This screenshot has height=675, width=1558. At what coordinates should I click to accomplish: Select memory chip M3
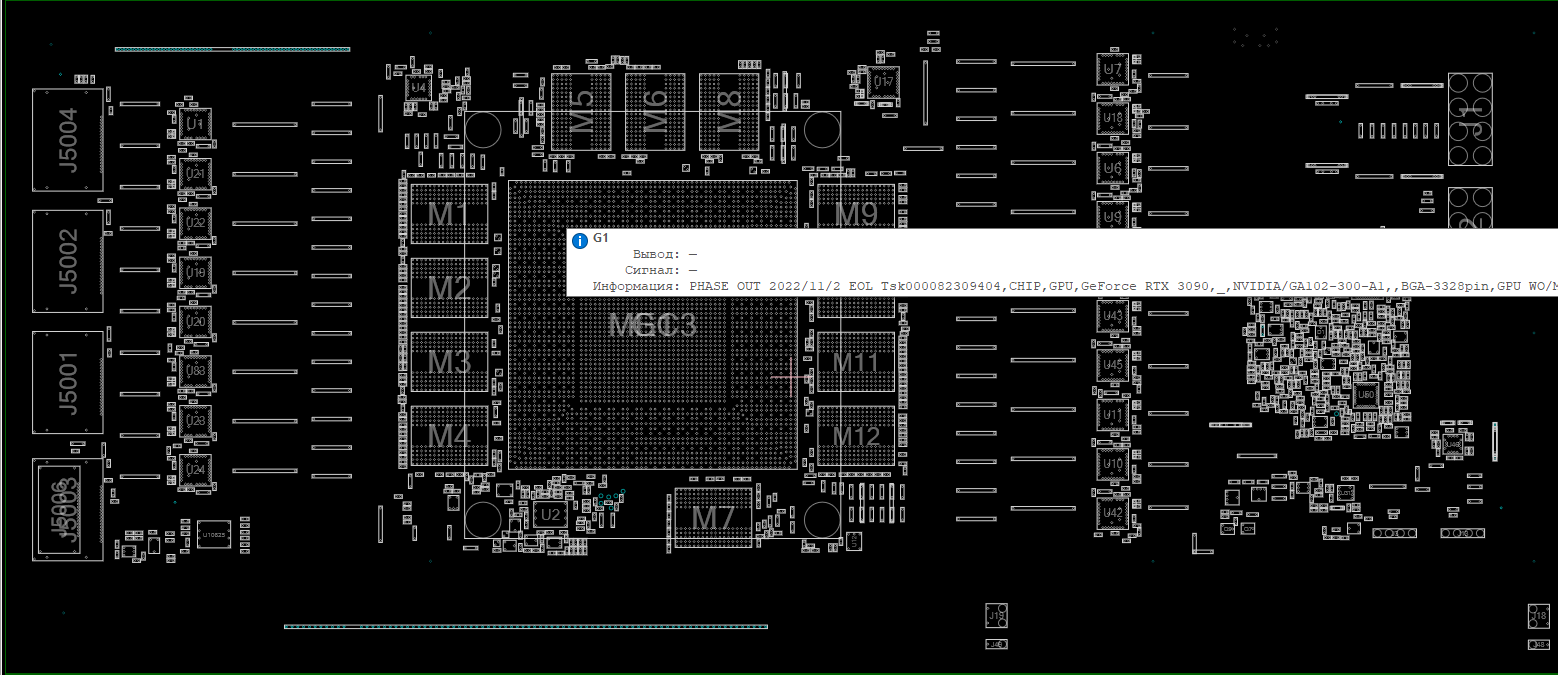click(449, 362)
